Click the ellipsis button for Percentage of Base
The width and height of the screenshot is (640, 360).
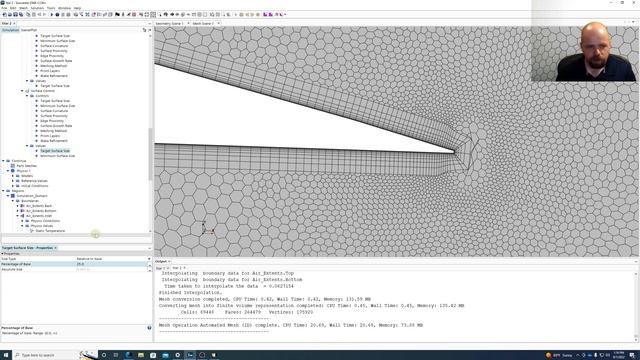pyautogui.click(x=149, y=264)
